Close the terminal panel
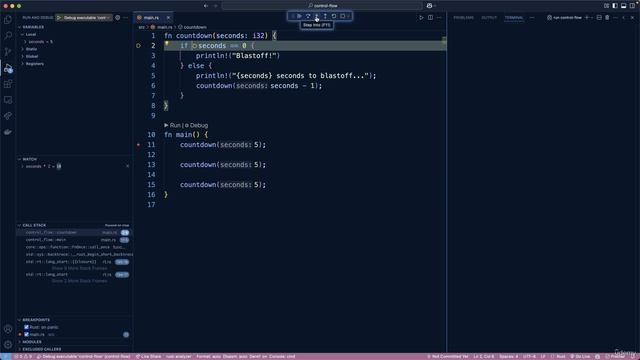The height and width of the screenshot is (360, 640). point(632,18)
